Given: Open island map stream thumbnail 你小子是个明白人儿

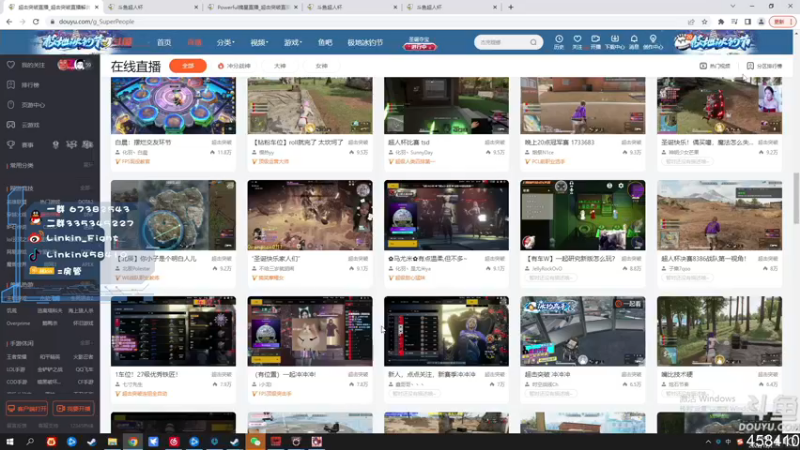Looking at the screenshot, I should 173,215.
